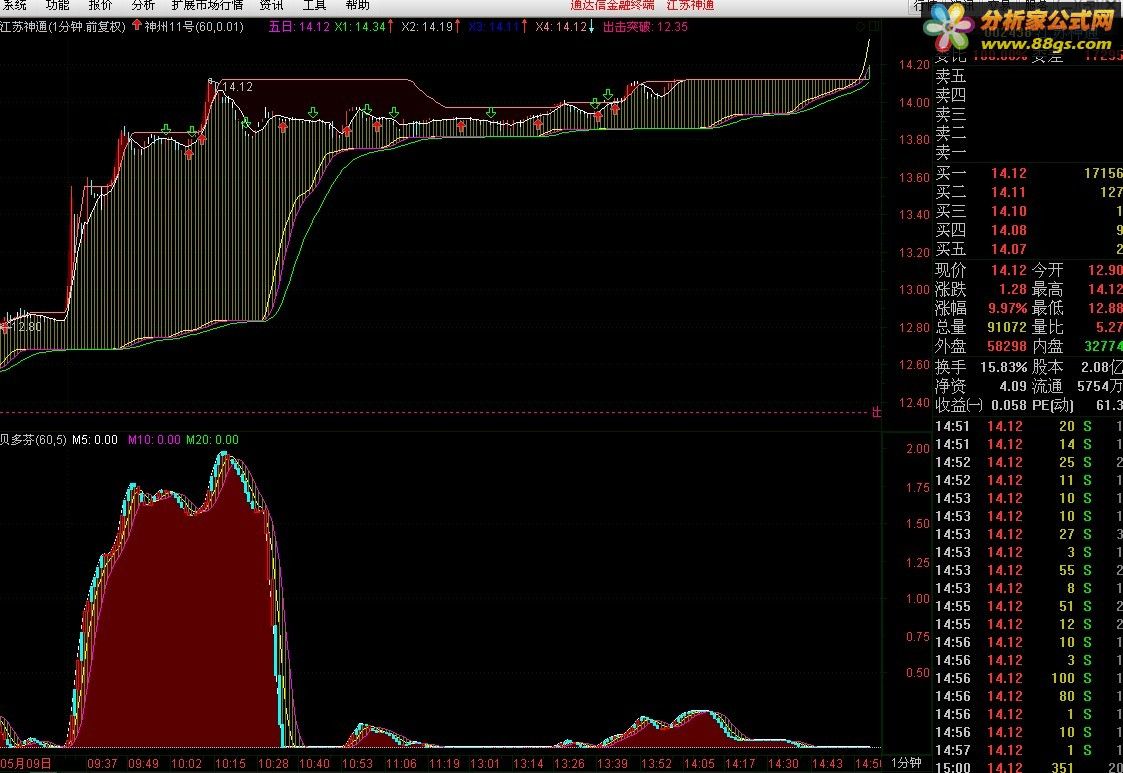
Task: Click the 内盘 label
Action: click(x=1047, y=346)
